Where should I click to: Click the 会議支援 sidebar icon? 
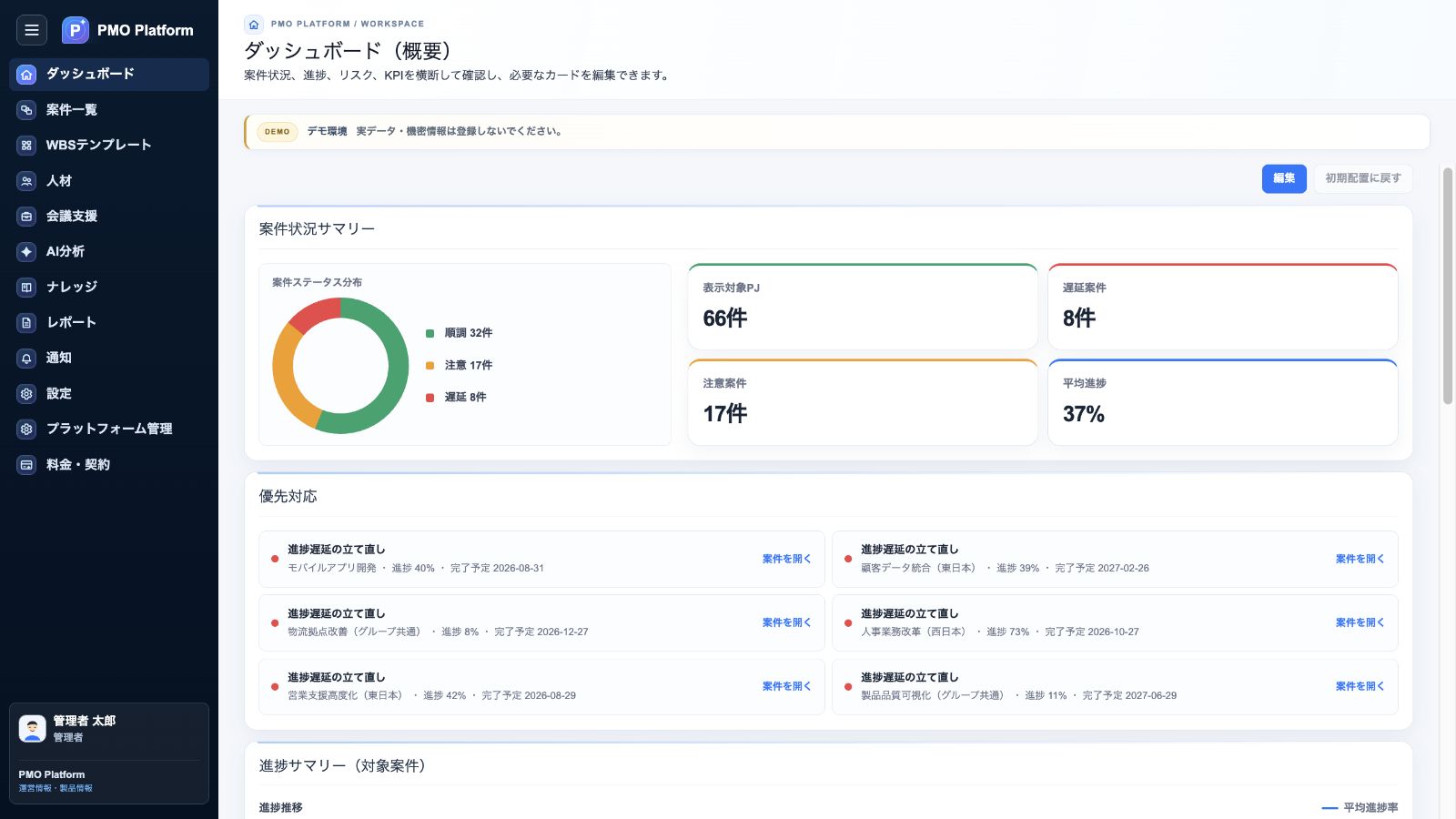tap(26, 217)
